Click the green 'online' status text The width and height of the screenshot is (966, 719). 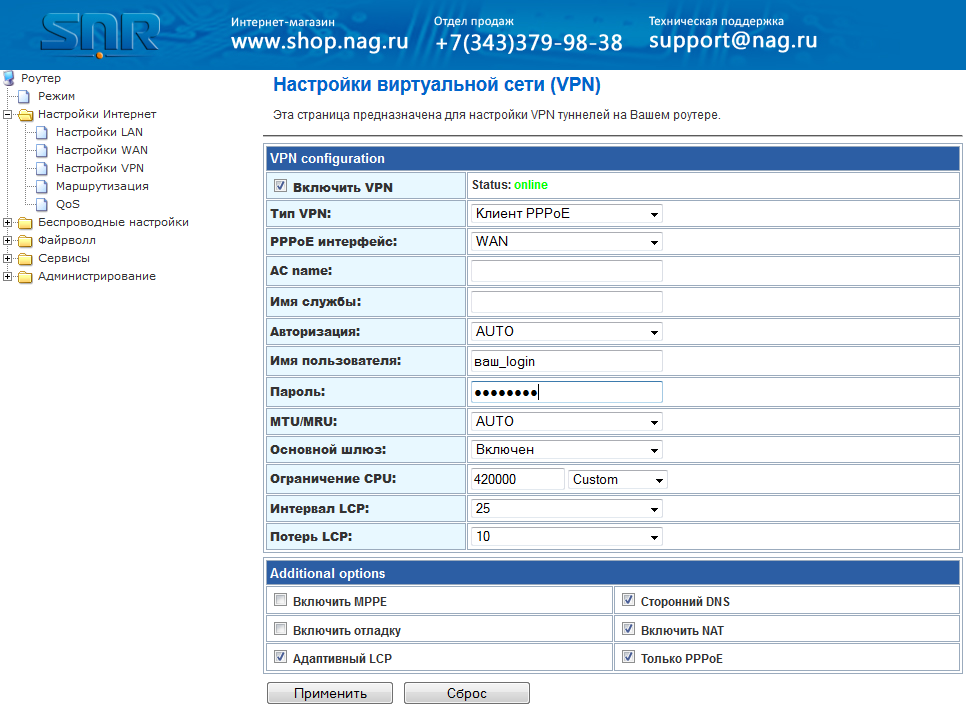click(531, 185)
